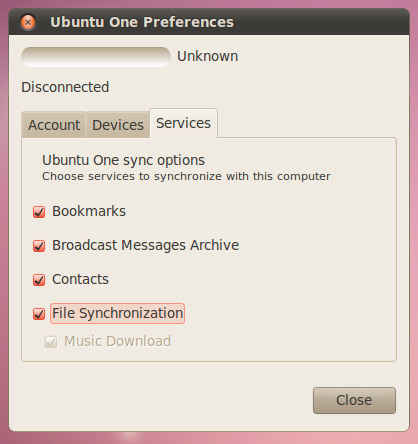Click the Contacts label text
Image resolution: width=418 pixels, height=444 pixels.
coord(80,279)
